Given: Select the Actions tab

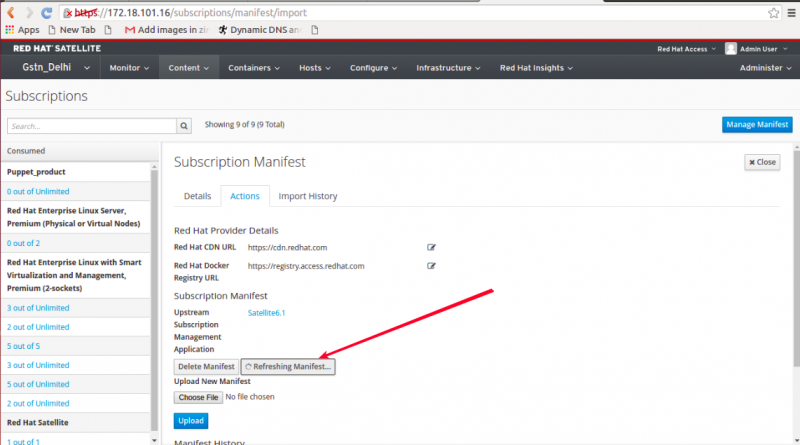Looking at the screenshot, I should tap(245, 196).
